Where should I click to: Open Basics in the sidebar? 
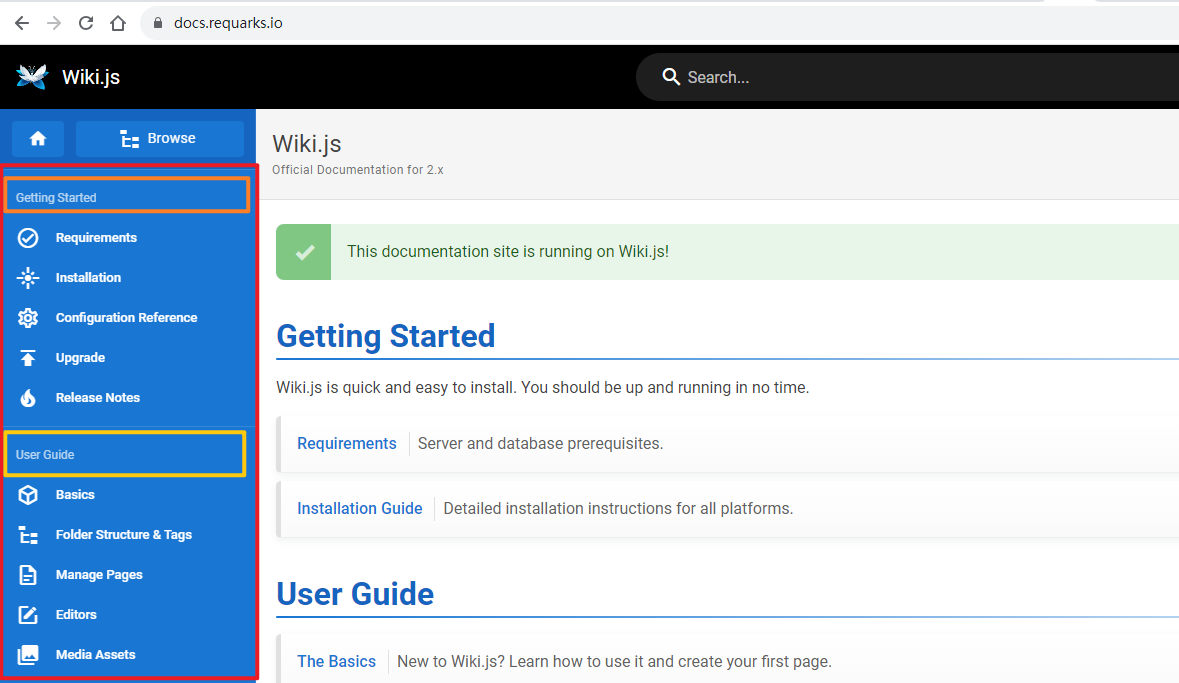pyautogui.click(x=75, y=495)
